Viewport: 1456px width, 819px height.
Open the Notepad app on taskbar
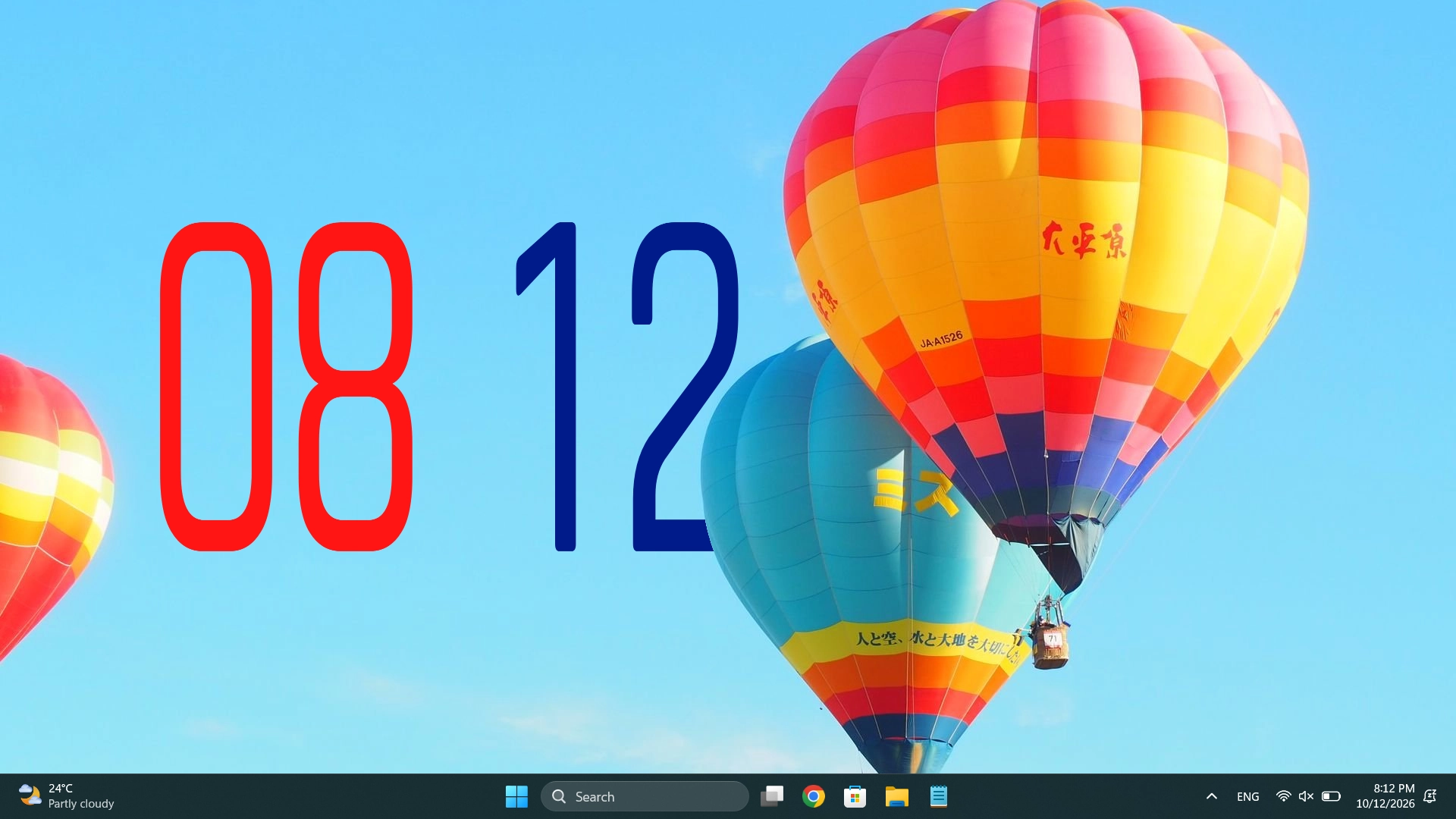[x=938, y=796]
